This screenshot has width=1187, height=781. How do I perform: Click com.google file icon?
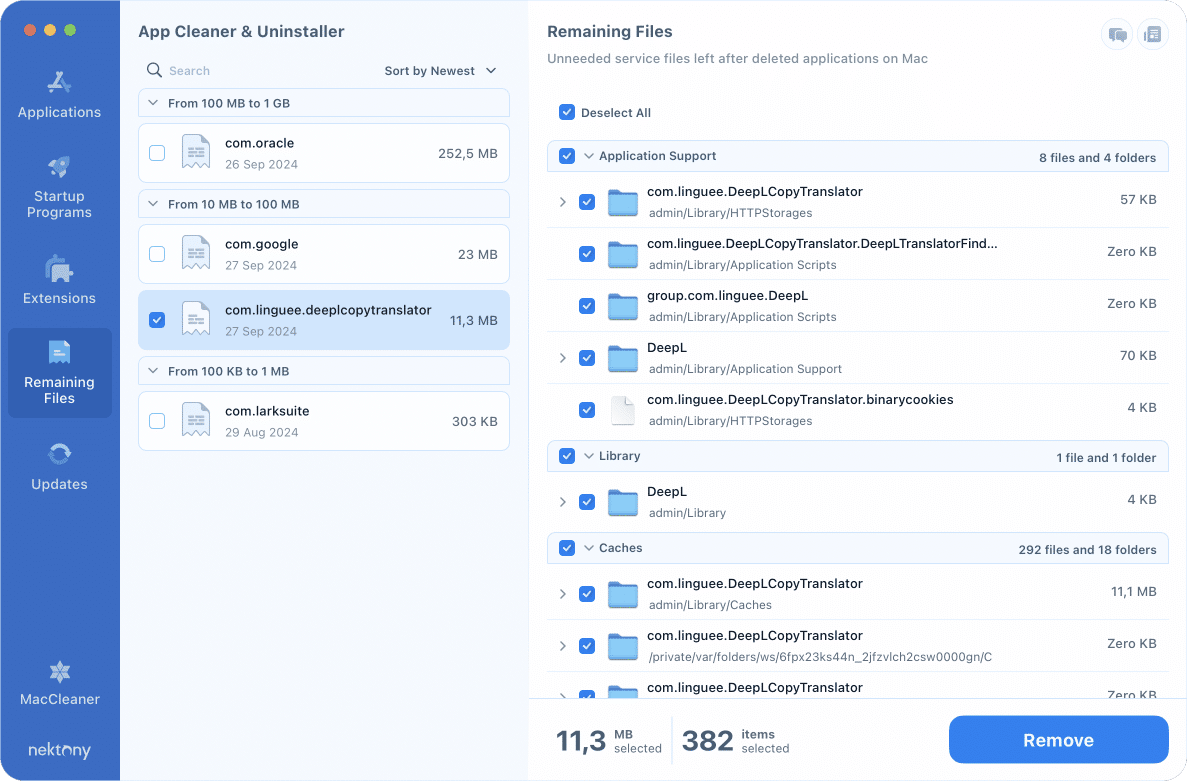(196, 253)
